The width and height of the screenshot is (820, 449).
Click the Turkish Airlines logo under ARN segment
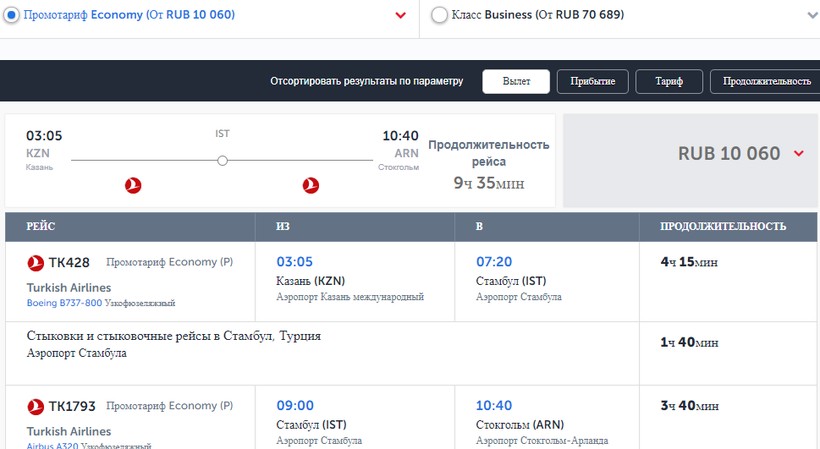coord(310,185)
